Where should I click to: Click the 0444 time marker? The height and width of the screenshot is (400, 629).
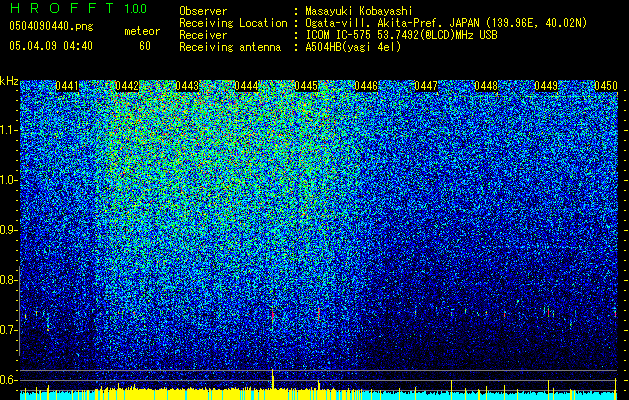pyautogui.click(x=247, y=86)
